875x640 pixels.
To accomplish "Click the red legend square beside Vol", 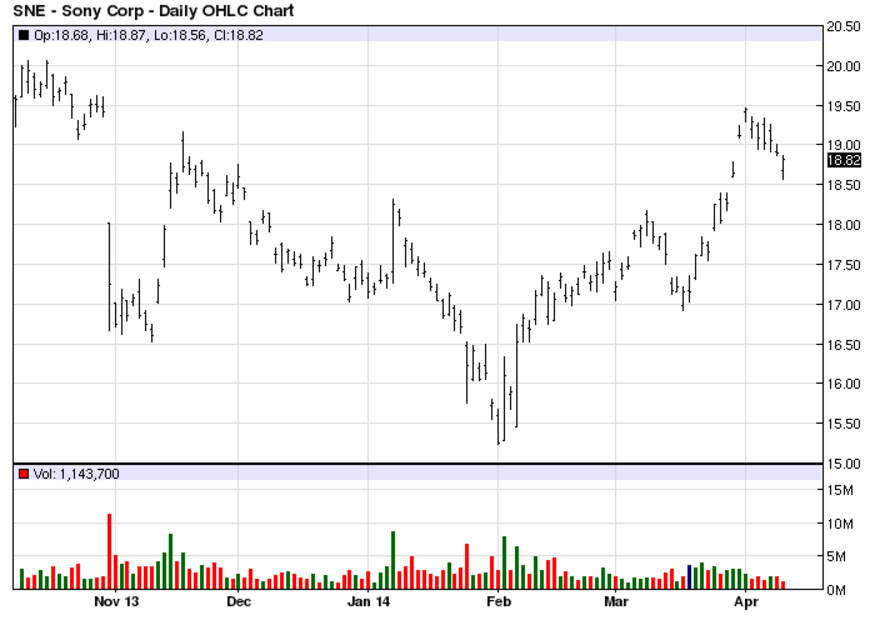I will click(x=23, y=474).
